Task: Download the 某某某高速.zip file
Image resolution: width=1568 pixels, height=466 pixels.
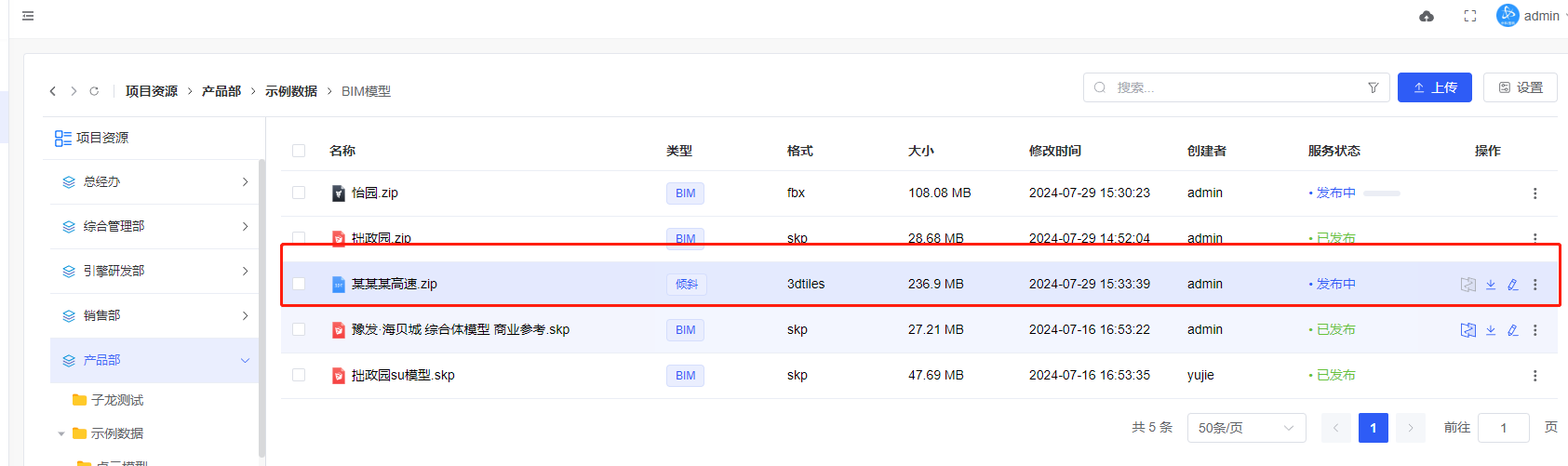Action: tap(1491, 285)
